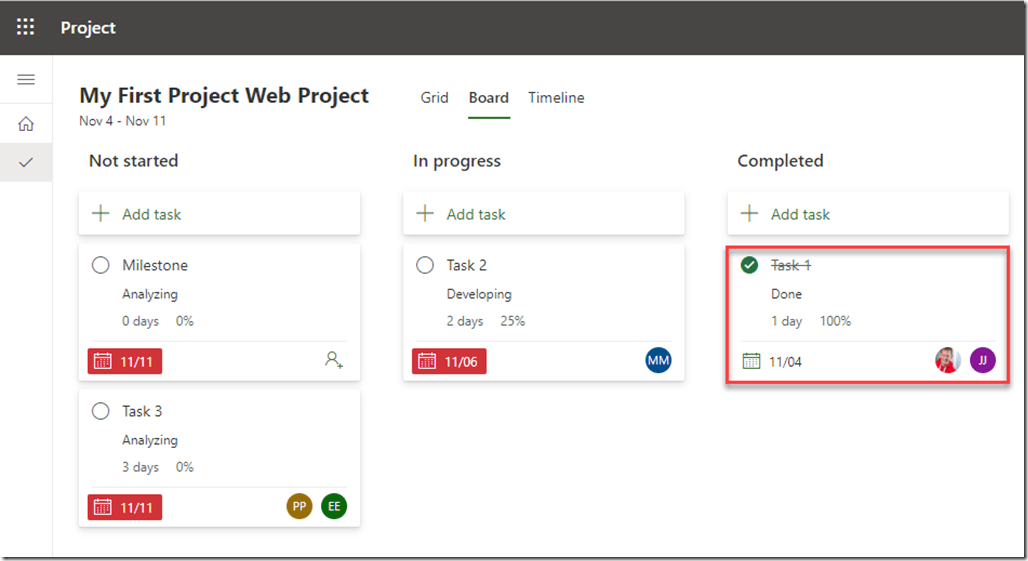The image size is (1028, 561).
Task: Open the 11/06 due date on Task 2
Action: click(449, 361)
